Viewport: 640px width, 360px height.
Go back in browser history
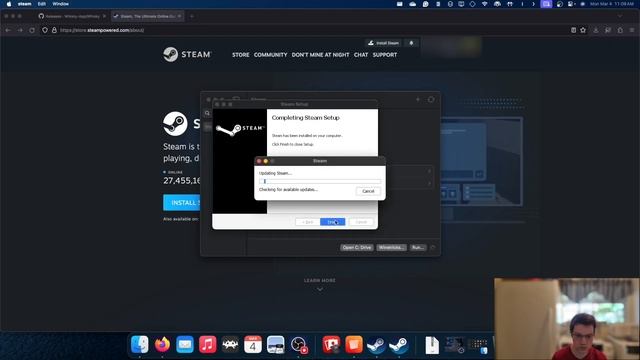pyautogui.click(x=8, y=30)
